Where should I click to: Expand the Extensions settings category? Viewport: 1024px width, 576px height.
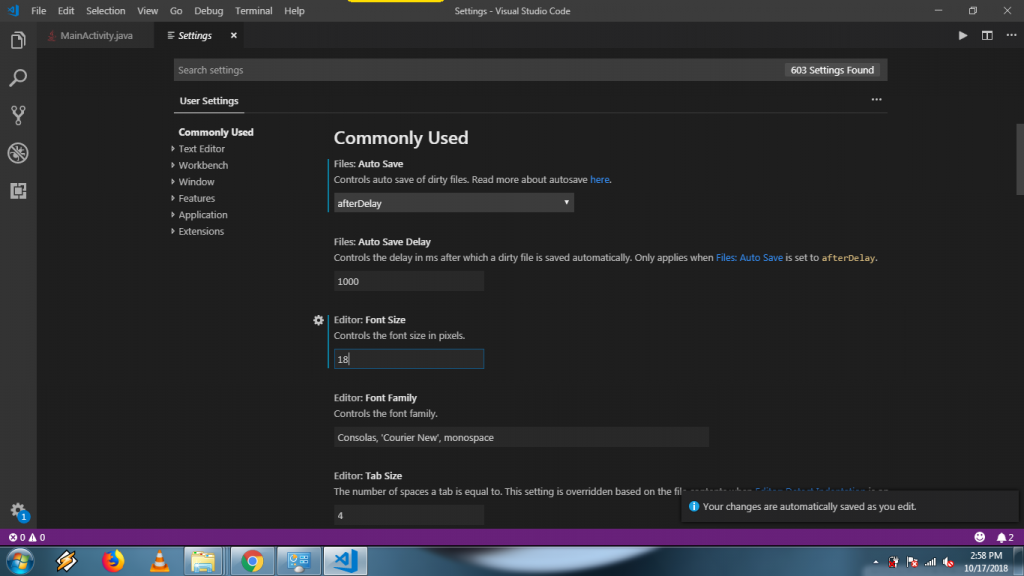click(201, 231)
